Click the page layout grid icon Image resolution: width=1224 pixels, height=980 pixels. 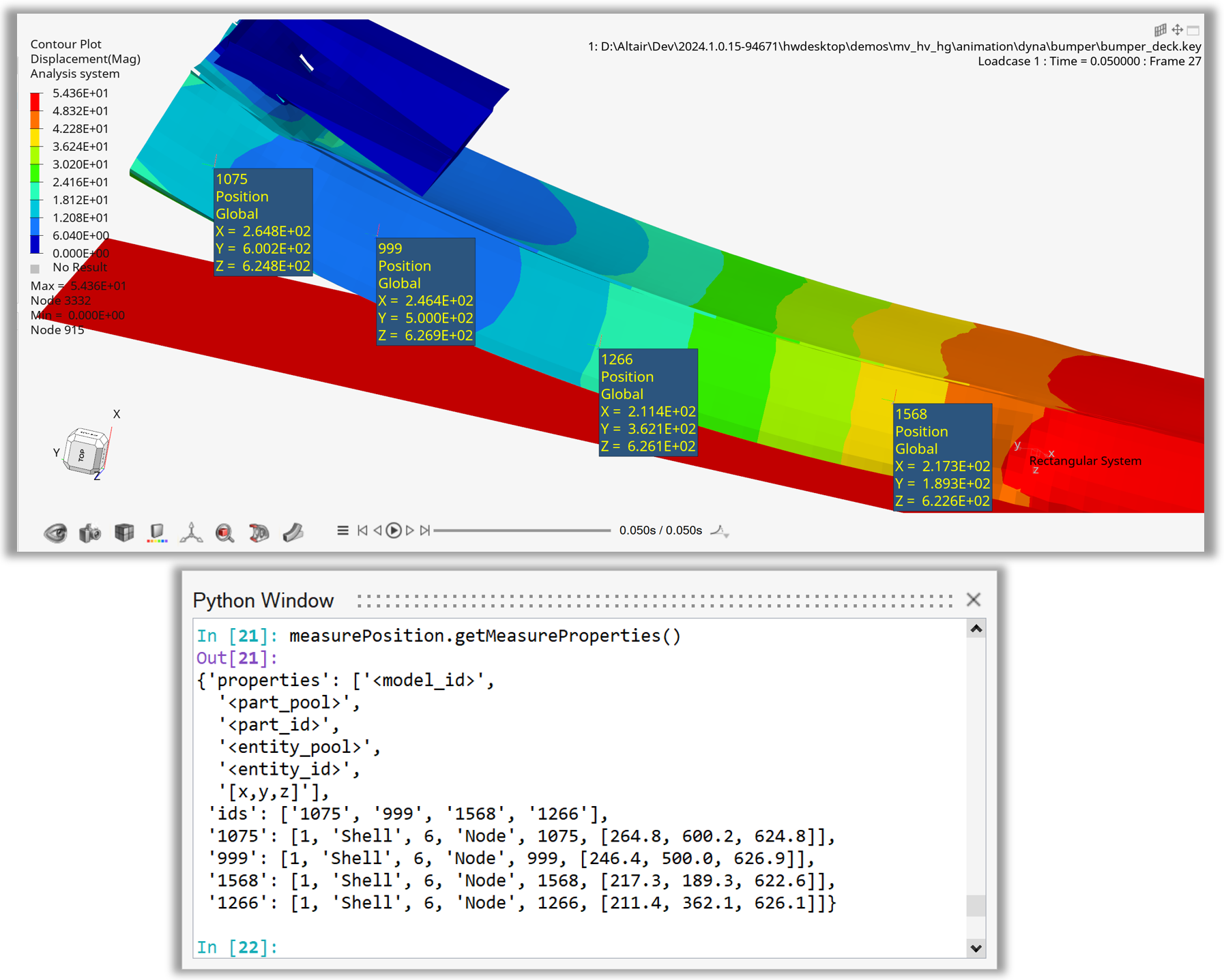[x=1160, y=30]
